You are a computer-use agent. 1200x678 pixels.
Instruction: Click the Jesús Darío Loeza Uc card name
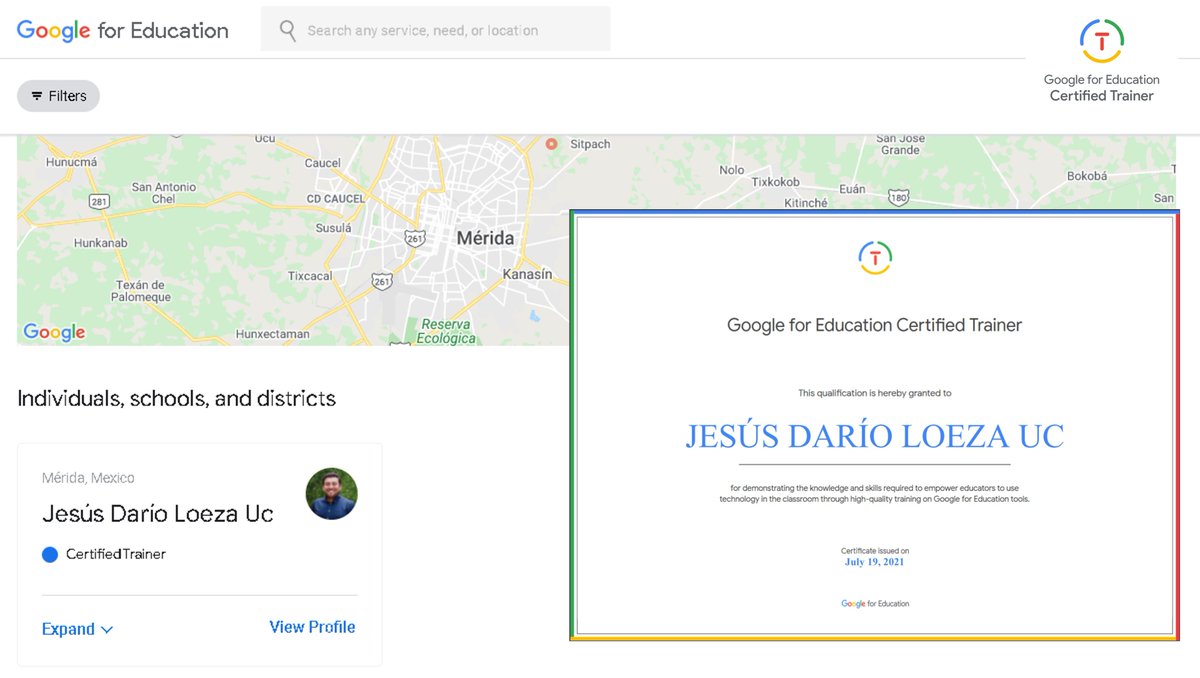pyautogui.click(x=157, y=514)
